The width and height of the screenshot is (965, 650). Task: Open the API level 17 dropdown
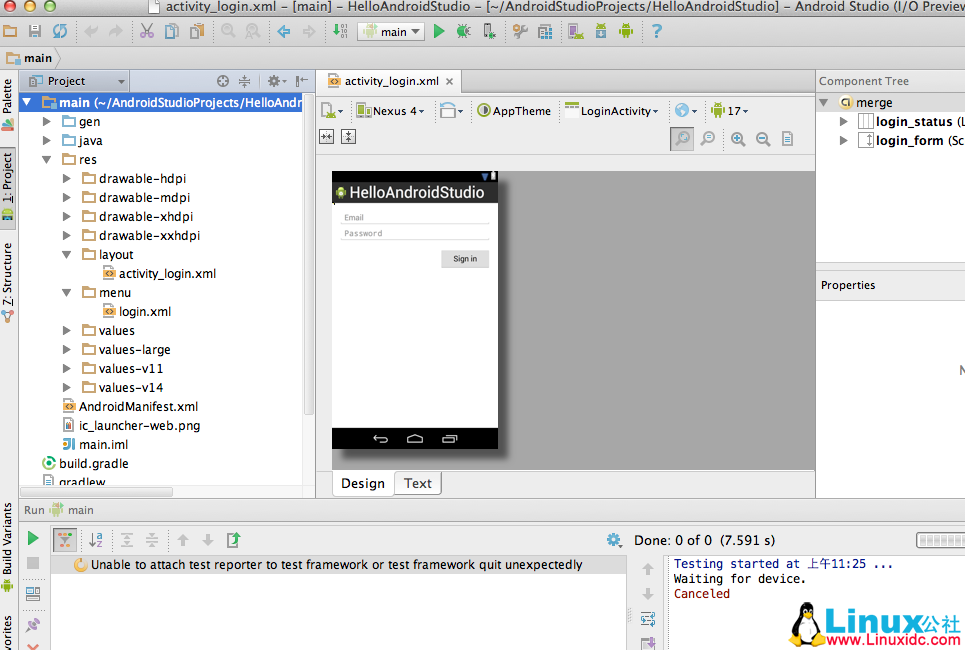pos(730,111)
